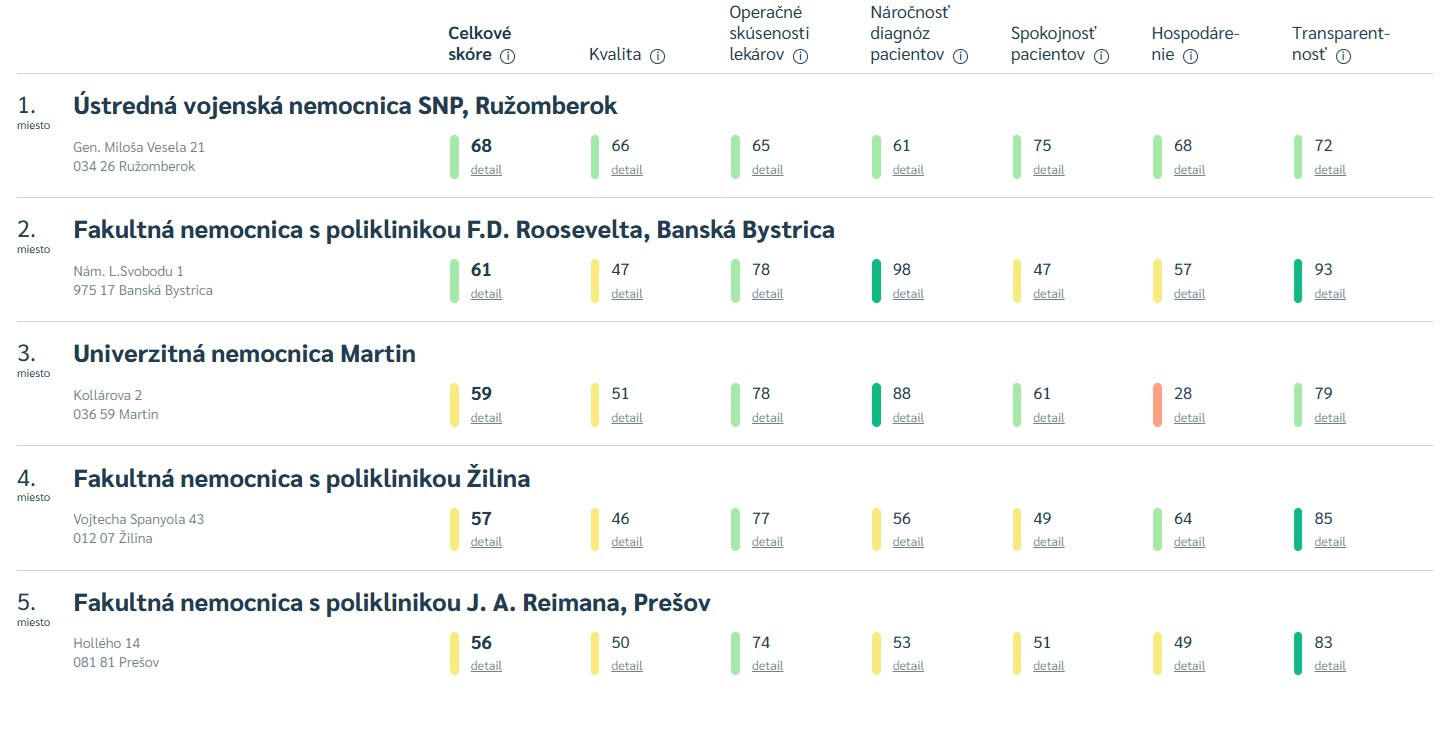The image size is (1444, 736).
Task: Click info icon next to Celkové skóre
Action: coord(507,56)
